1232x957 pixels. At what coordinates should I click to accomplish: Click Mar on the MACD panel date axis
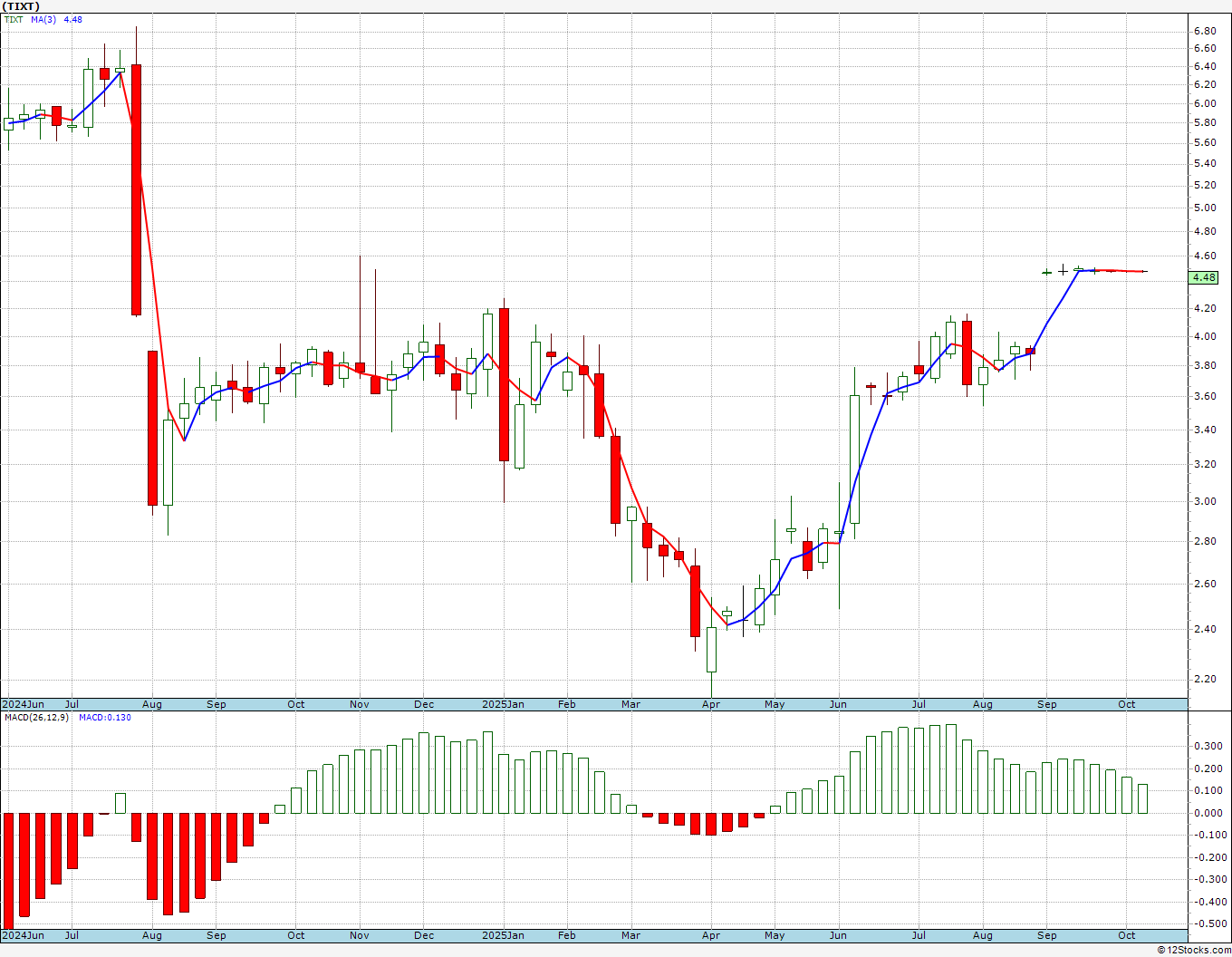click(x=631, y=935)
